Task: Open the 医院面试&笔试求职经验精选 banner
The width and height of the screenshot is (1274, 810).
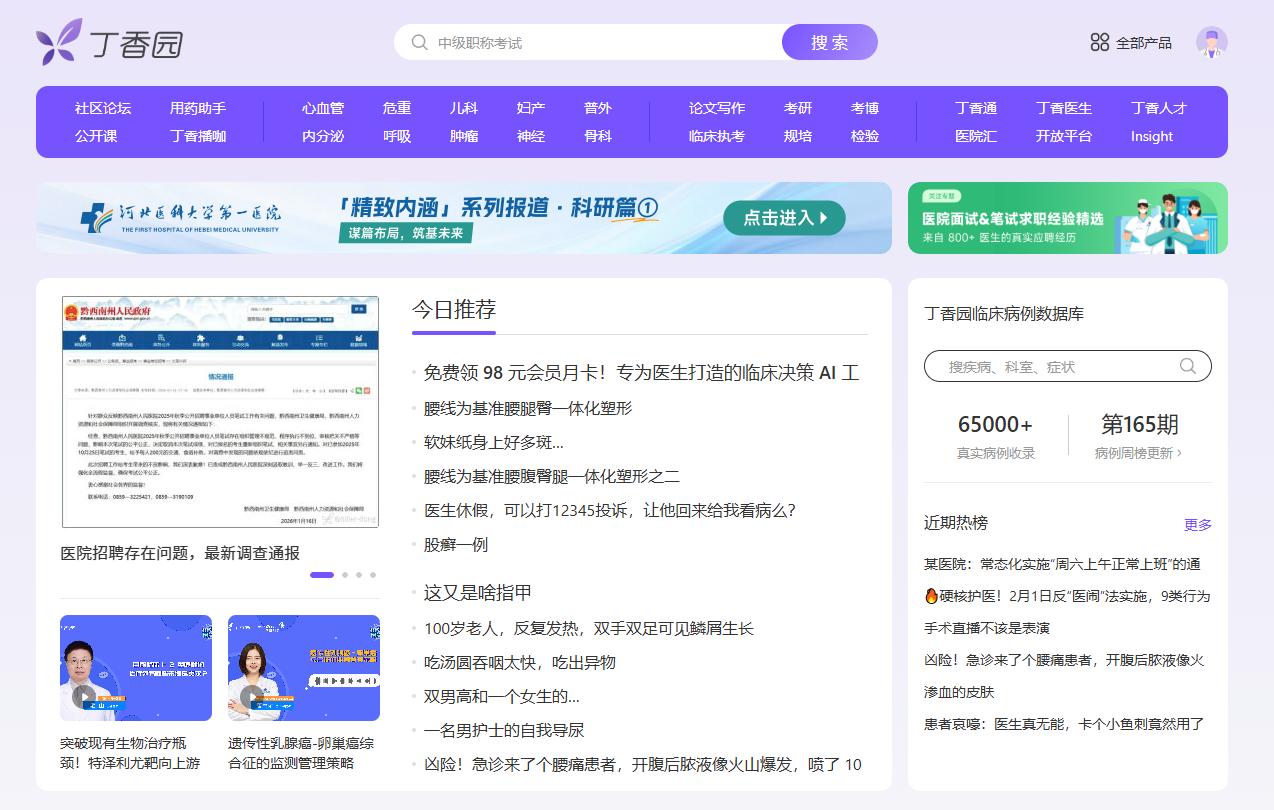Action: [x=1067, y=217]
